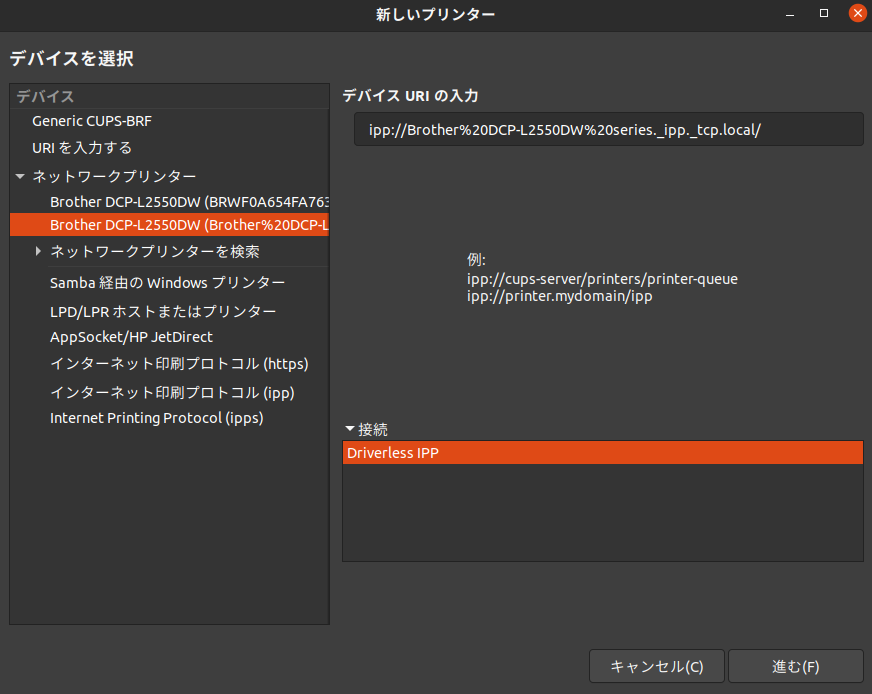Select LPD/LPR ホストまたはプリンター
872x694 pixels.
[163, 311]
